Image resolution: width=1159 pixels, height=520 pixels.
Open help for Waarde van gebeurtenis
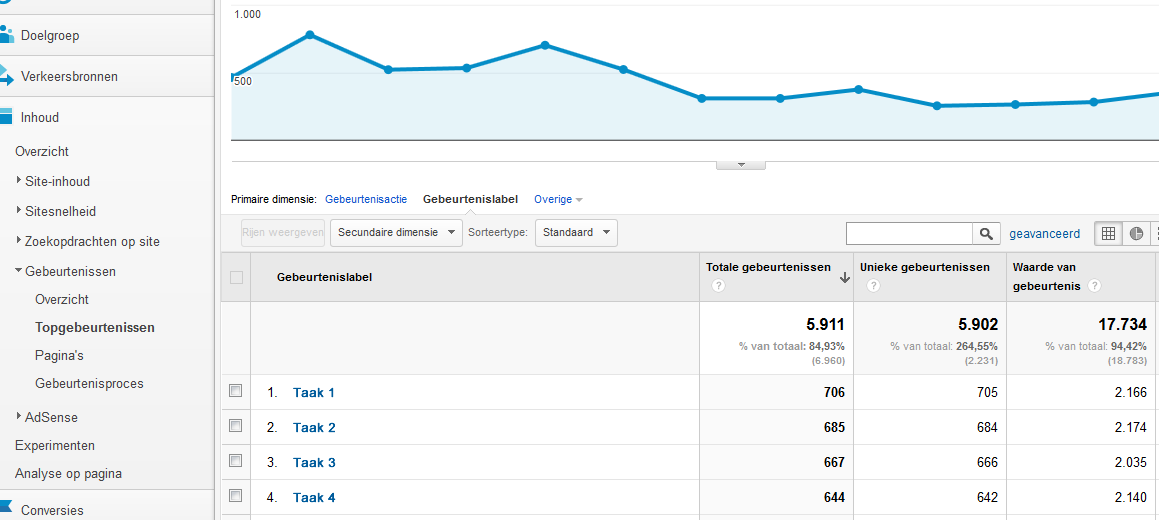pyautogui.click(x=1095, y=286)
